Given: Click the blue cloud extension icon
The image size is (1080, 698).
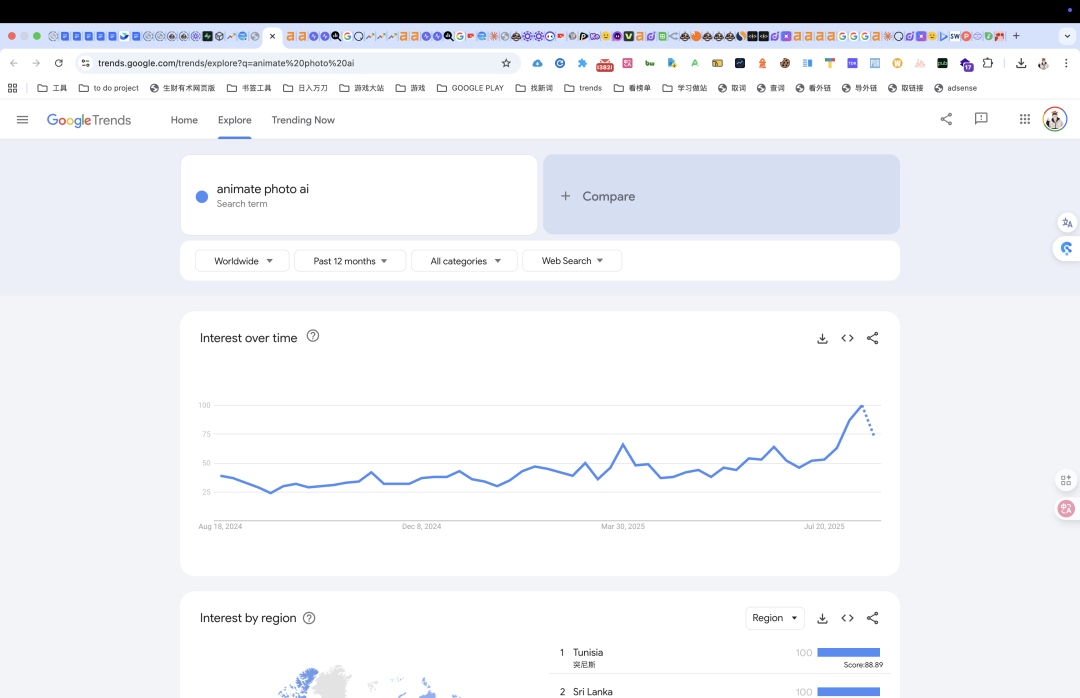Looking at the screenshot, I should click(x=537, y=63).
